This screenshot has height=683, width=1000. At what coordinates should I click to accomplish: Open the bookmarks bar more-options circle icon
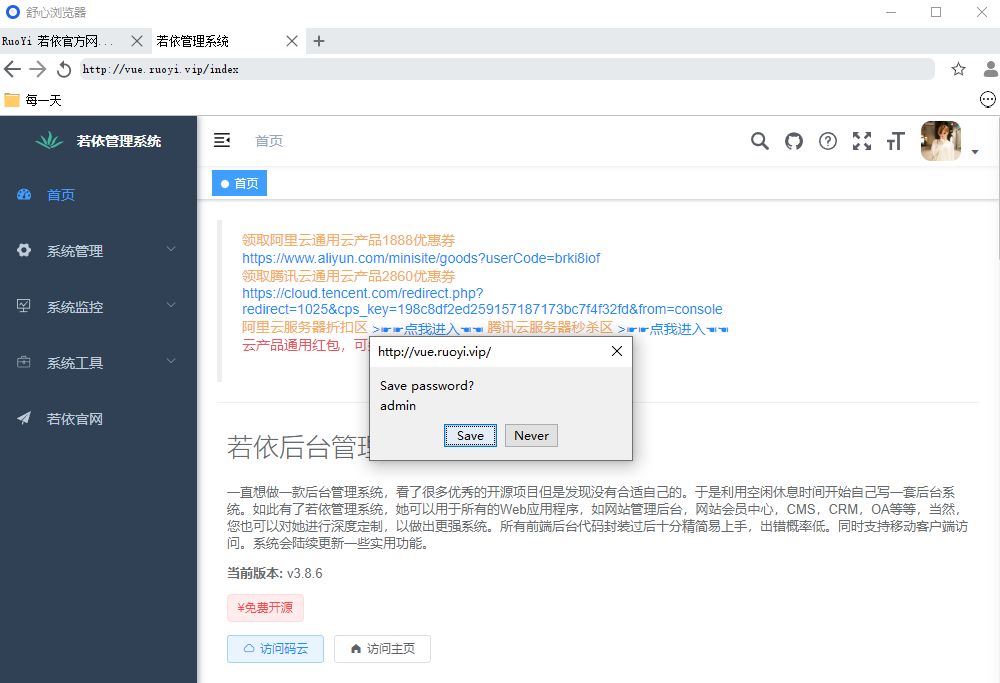pyautogui.click(x=987, y=99)
